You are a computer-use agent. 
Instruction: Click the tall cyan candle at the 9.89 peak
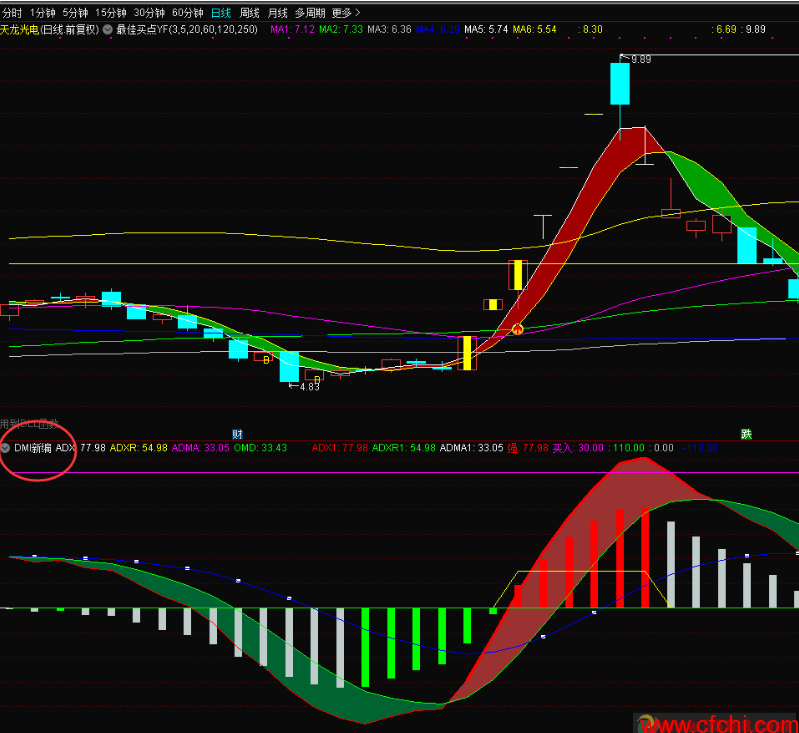click(x=620, y=84)
